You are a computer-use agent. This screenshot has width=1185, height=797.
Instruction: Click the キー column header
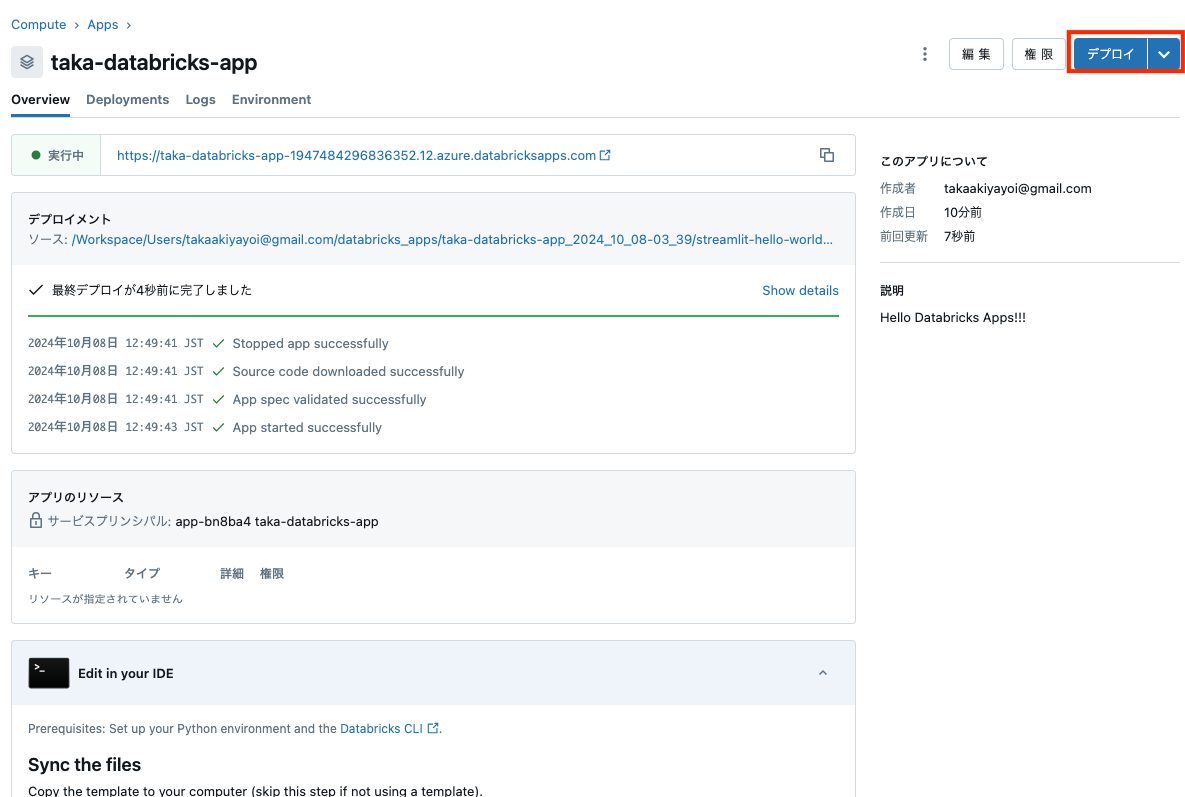coord(40,573)
